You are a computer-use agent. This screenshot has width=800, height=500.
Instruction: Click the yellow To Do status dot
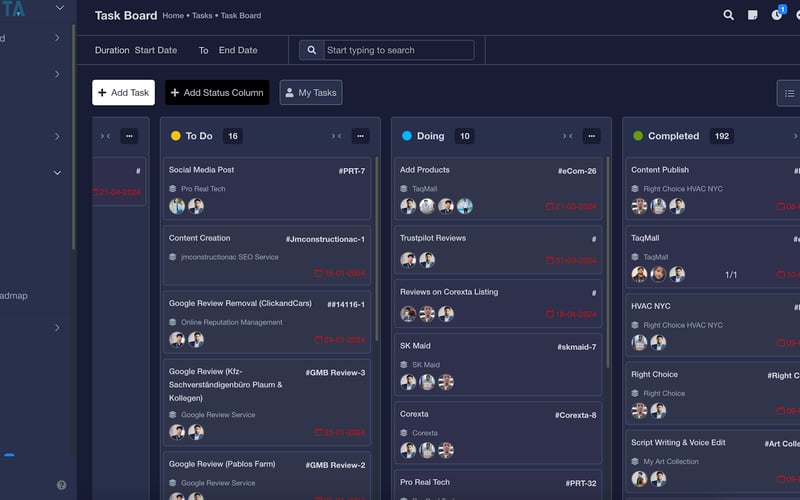point(176,136)
